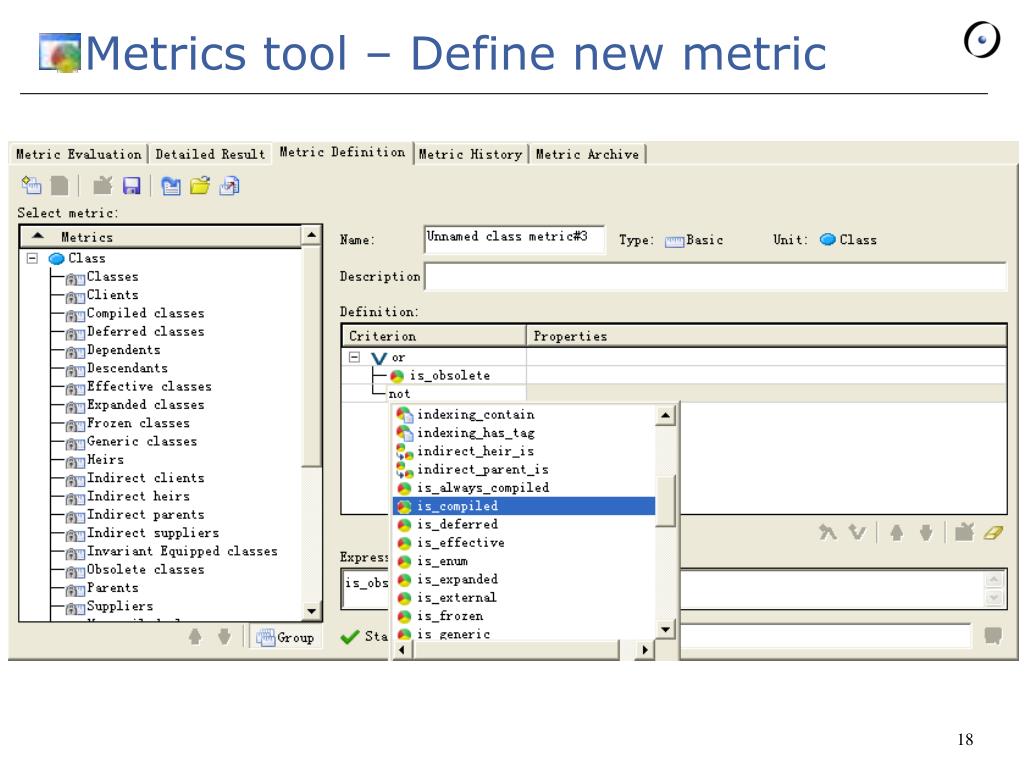The width and height of the screenshot is (1024, 768).
Task: Click the metrics tree's scroll down arrow
Action: [312, 611]
